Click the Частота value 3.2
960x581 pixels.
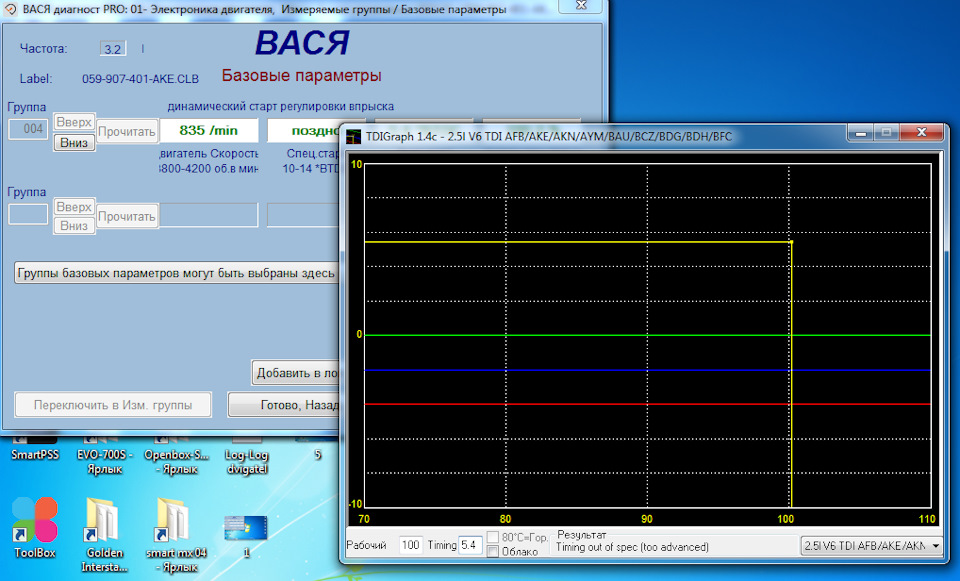pos(113,49)
